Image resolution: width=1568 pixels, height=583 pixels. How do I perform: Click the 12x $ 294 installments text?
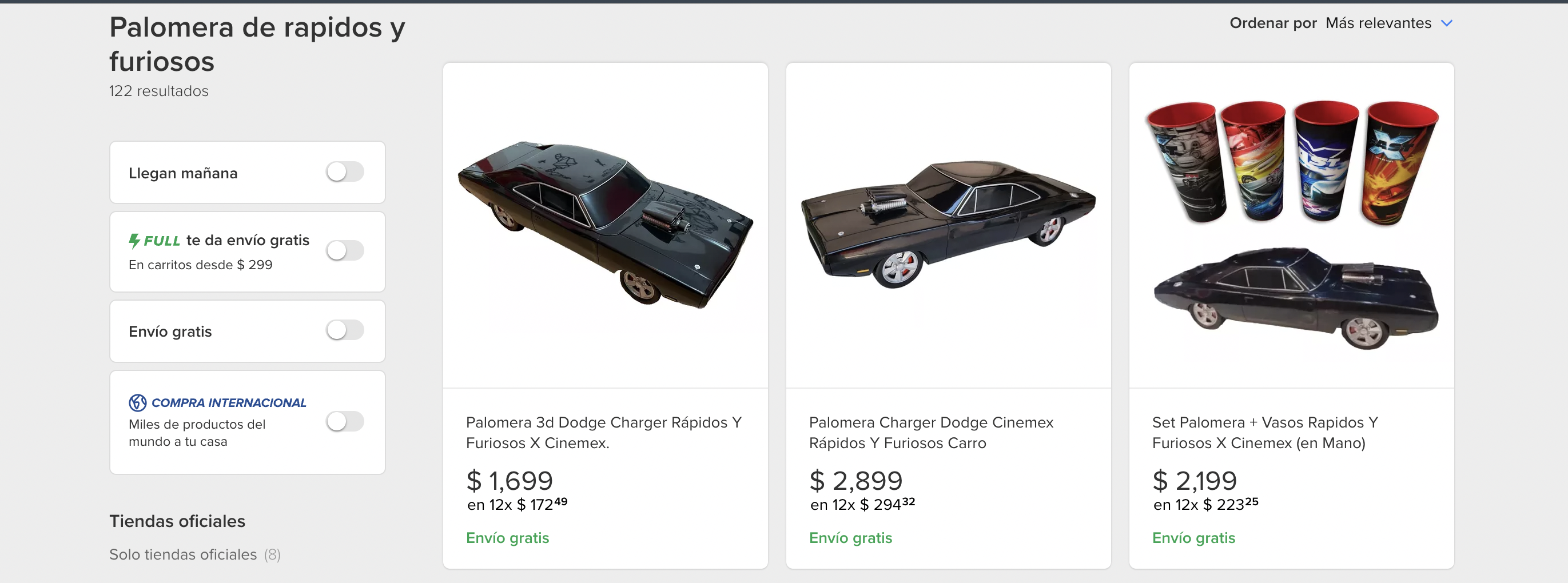pyautogui.click(x=862, y=505)
